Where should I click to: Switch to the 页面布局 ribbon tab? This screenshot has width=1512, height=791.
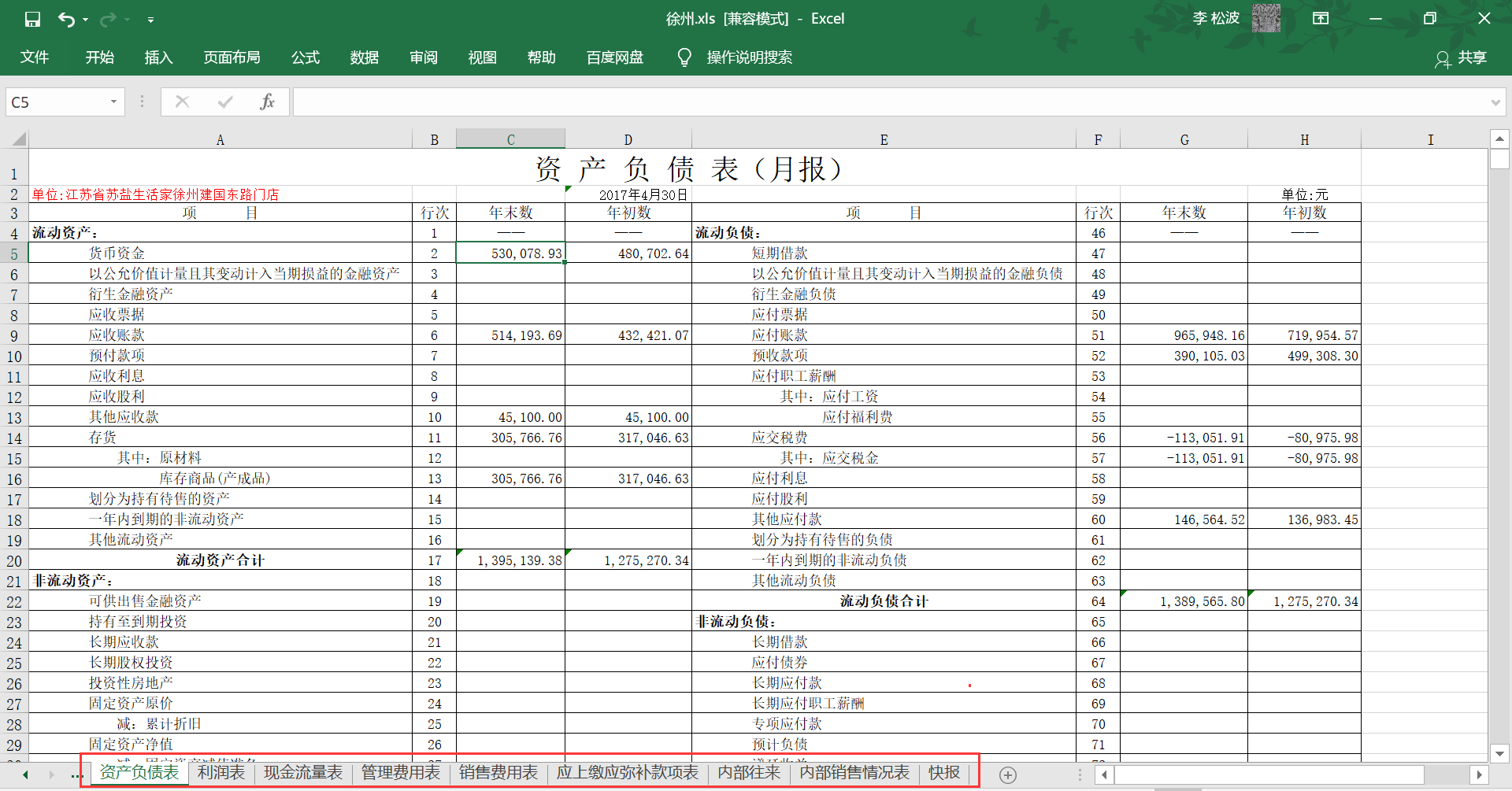click(x=232, y=57)
